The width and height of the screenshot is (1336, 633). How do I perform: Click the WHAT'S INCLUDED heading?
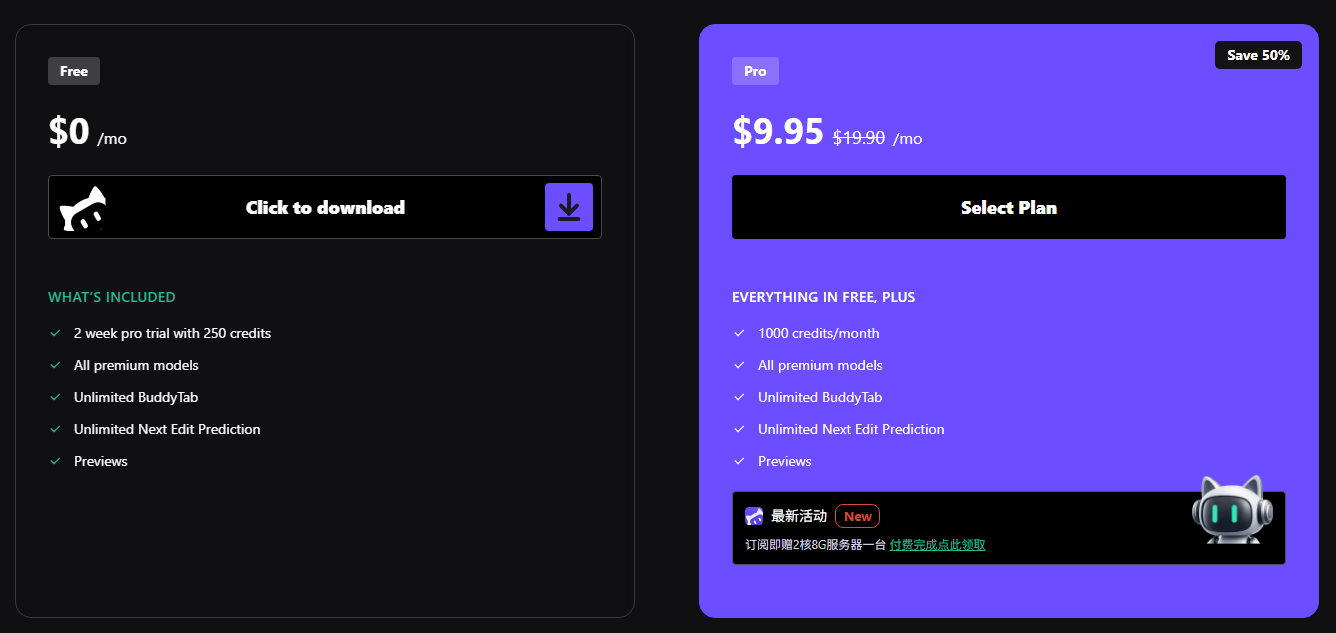tap(112, 297)
